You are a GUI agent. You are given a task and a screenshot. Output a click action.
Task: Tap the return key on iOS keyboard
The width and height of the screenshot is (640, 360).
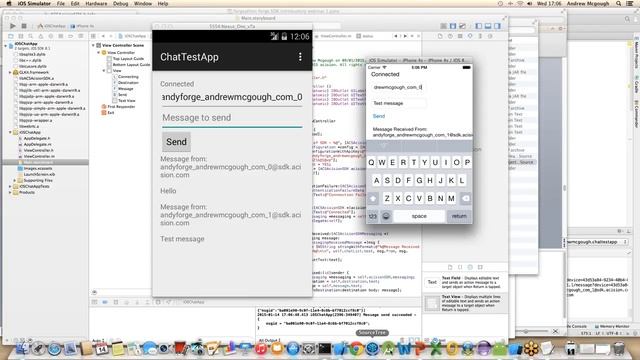coord(459,216)
